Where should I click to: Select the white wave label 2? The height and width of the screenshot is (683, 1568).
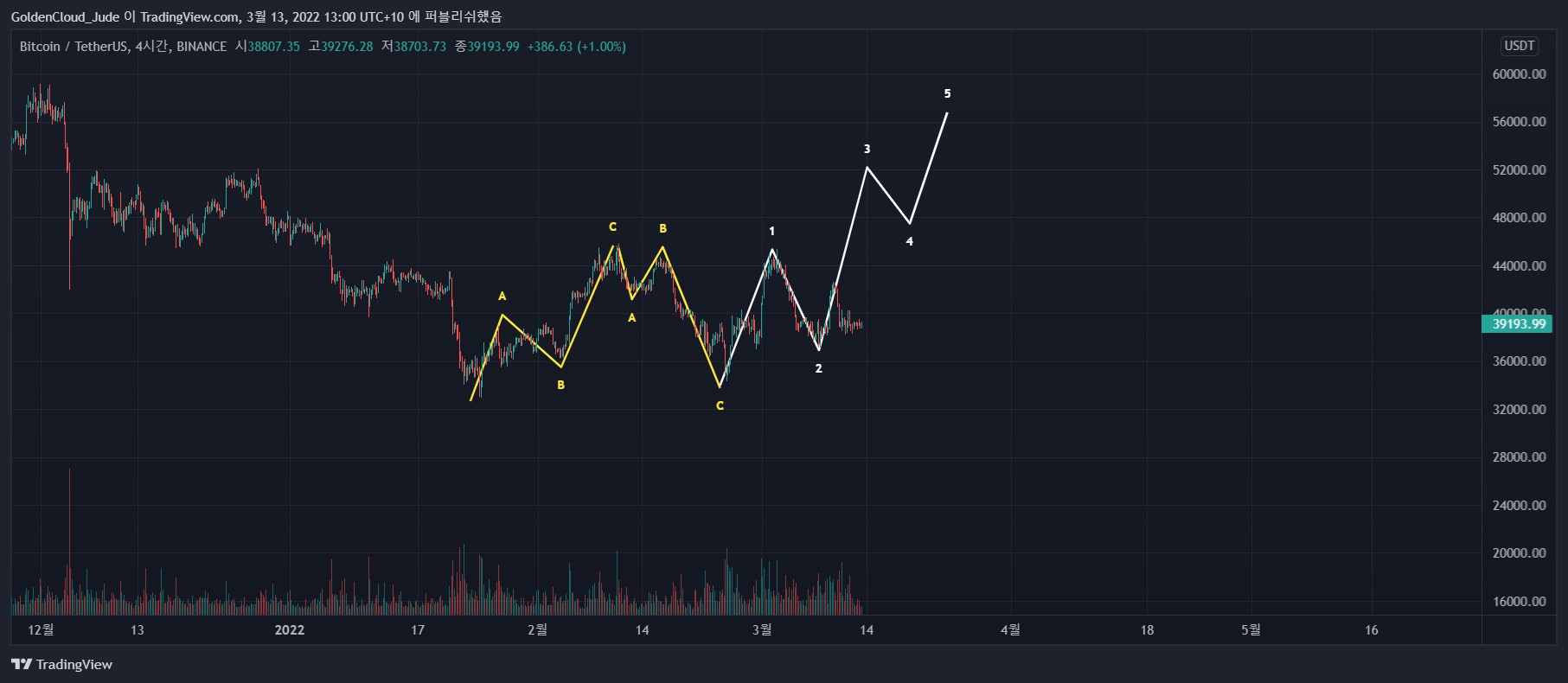[819, 369]
